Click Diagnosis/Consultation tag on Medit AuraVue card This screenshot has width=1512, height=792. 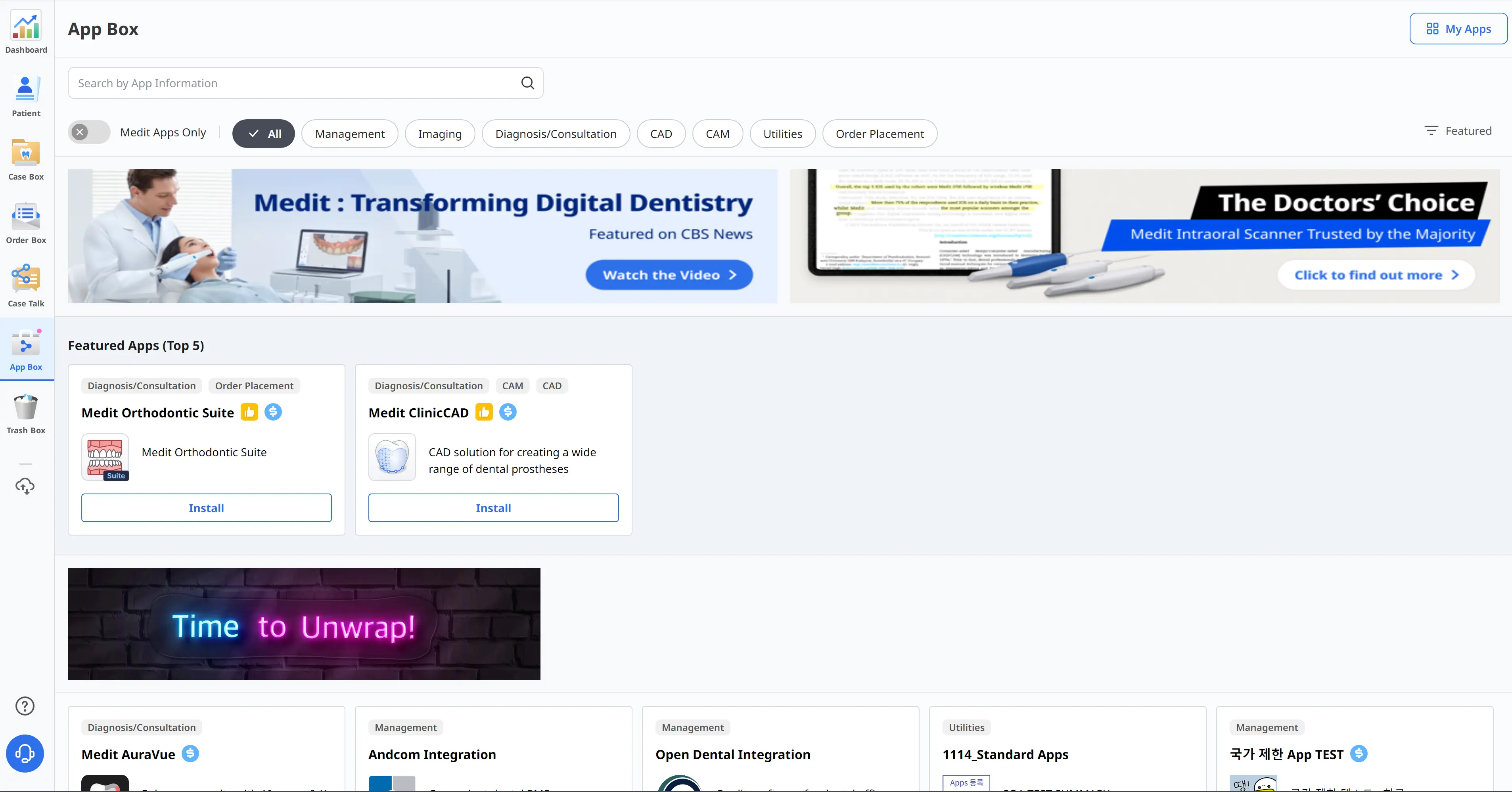(142, 727)
